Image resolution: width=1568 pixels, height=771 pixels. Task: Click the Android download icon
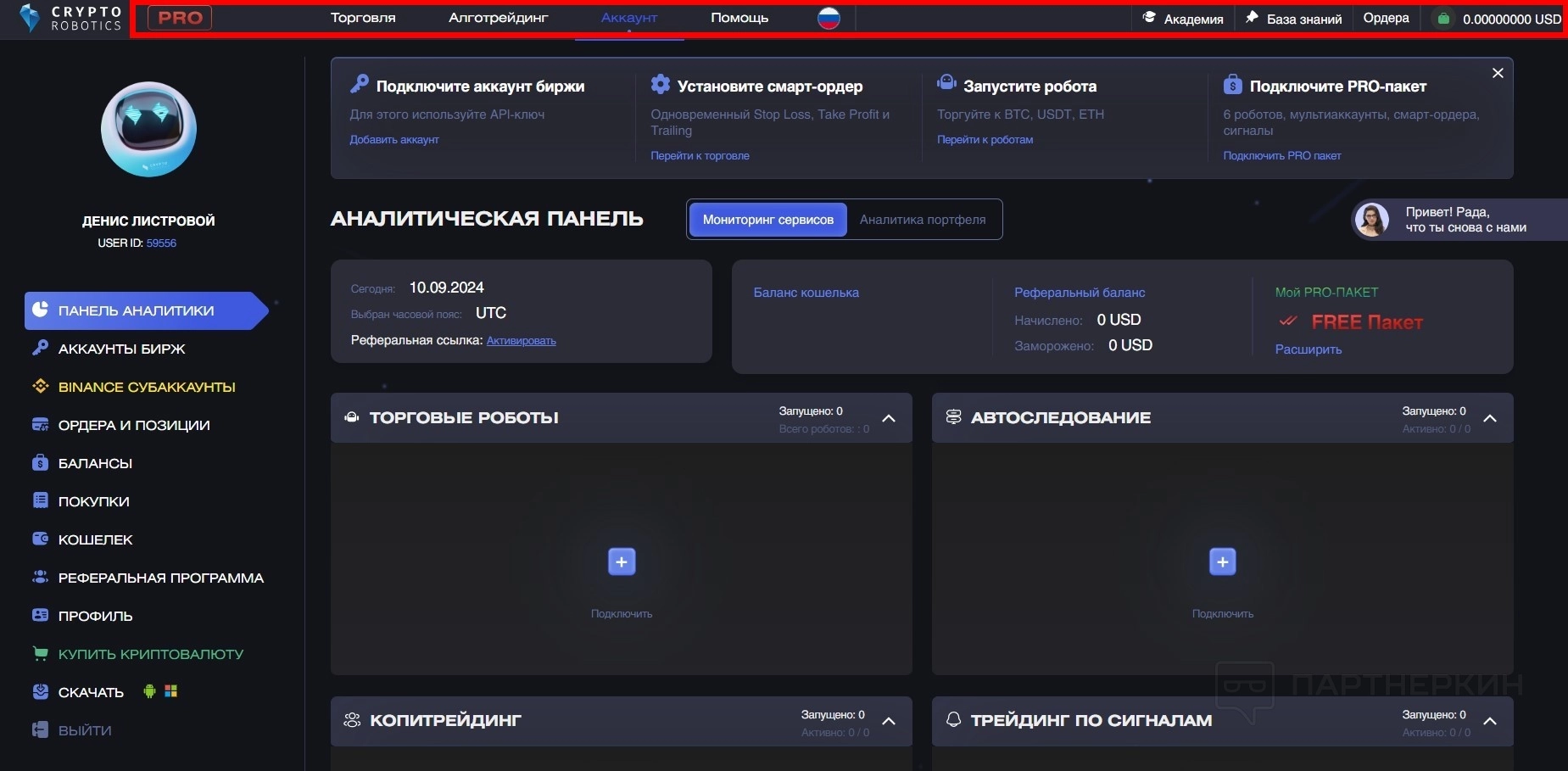tap(150, 691)
